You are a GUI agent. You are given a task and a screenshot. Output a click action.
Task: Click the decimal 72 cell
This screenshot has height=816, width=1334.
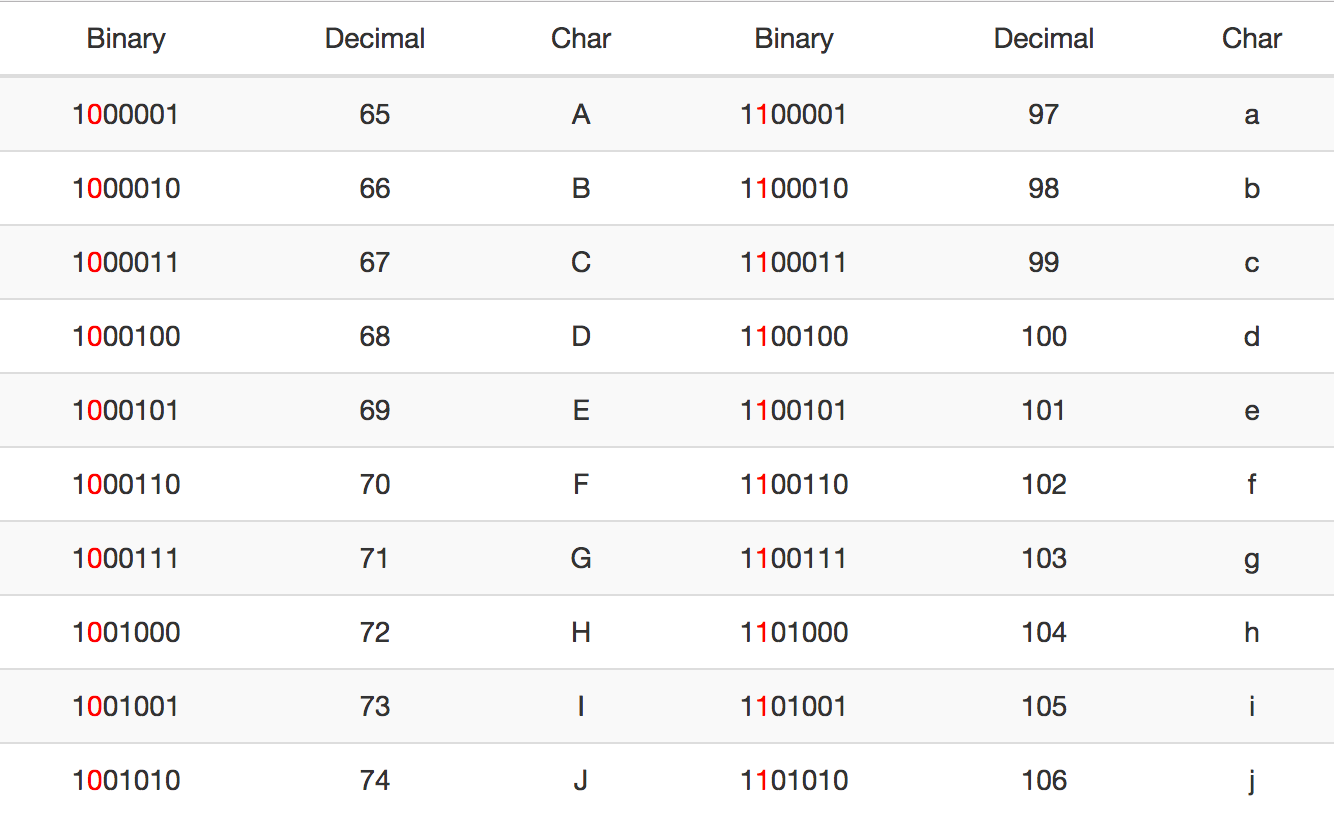click(x=375, y=632)
